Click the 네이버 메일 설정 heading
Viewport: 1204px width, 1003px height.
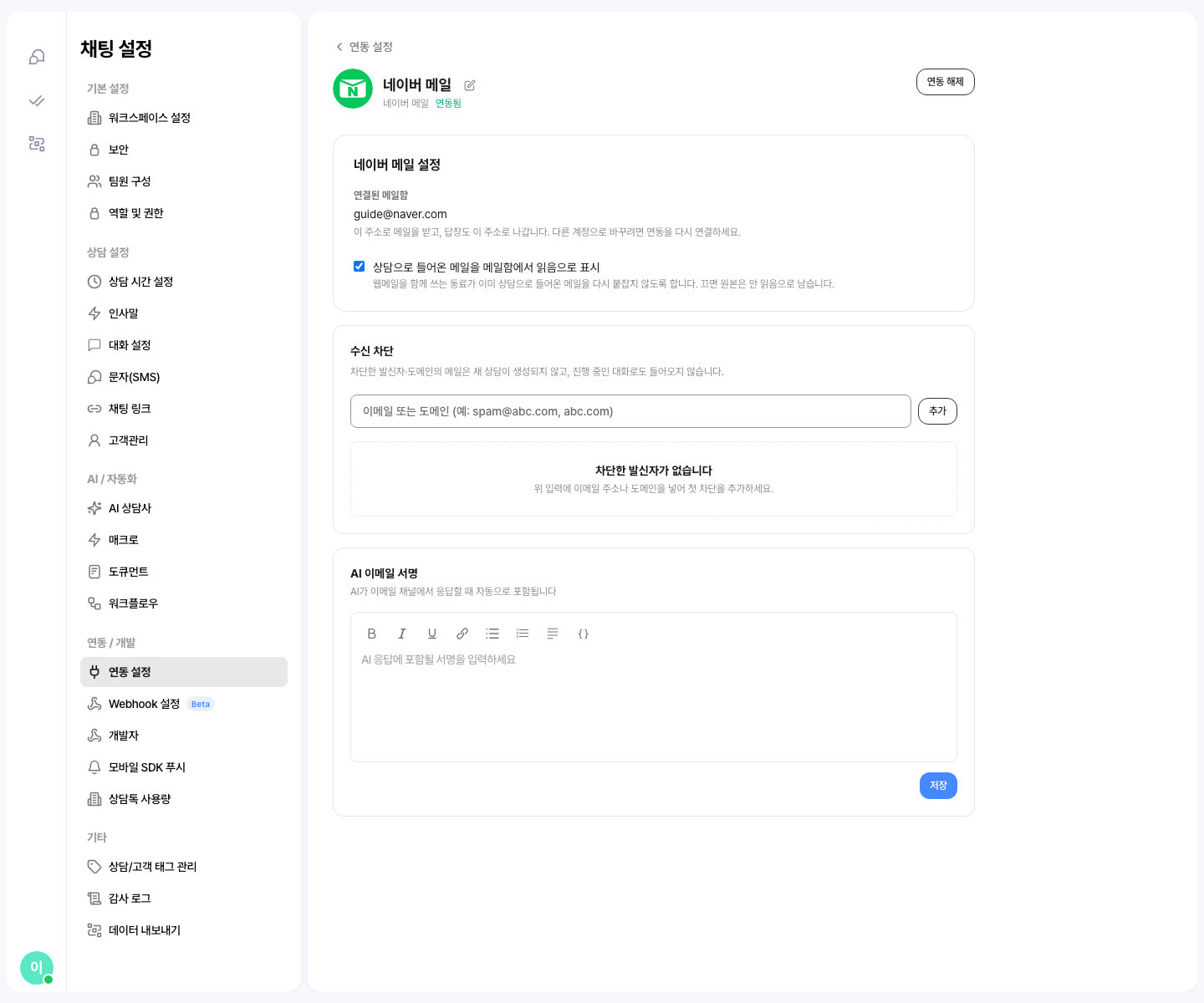pos(397,165)
